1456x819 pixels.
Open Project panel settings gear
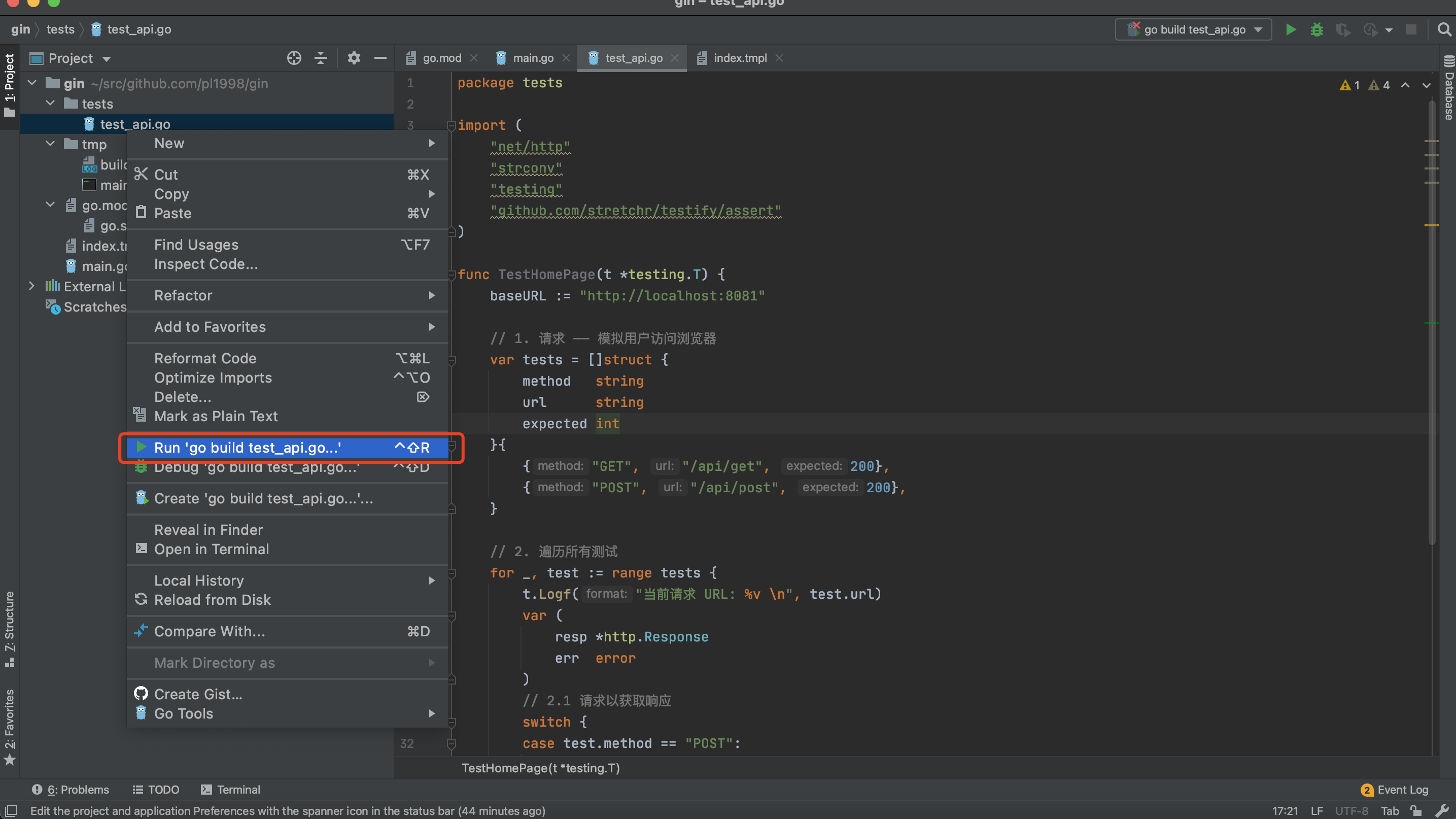(354, 58)
